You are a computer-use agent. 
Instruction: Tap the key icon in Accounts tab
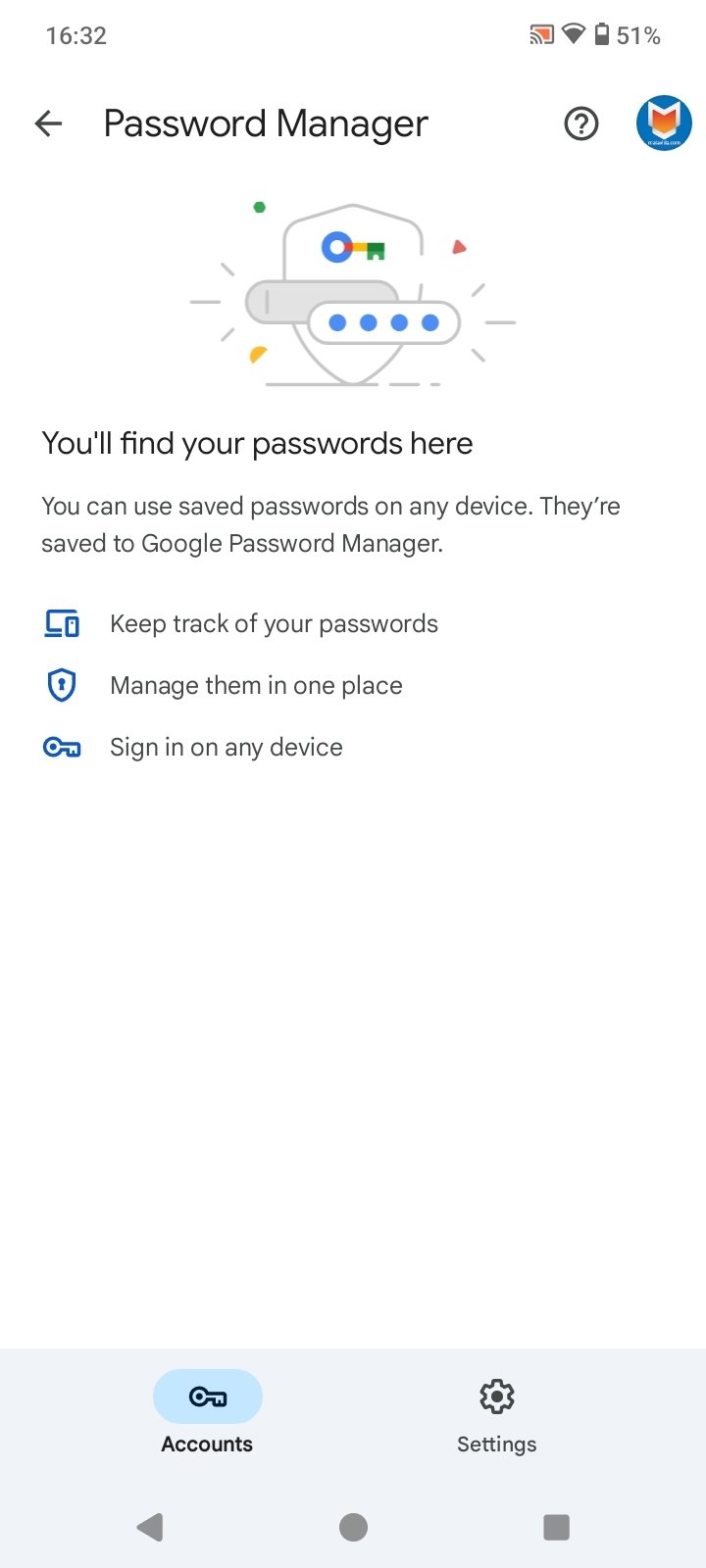208,1396
